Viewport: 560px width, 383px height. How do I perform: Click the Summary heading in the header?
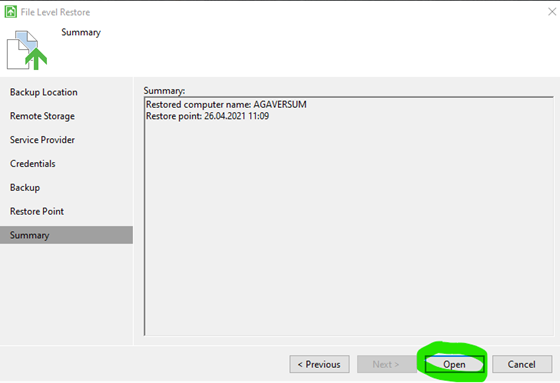click(x=81, y=33)
